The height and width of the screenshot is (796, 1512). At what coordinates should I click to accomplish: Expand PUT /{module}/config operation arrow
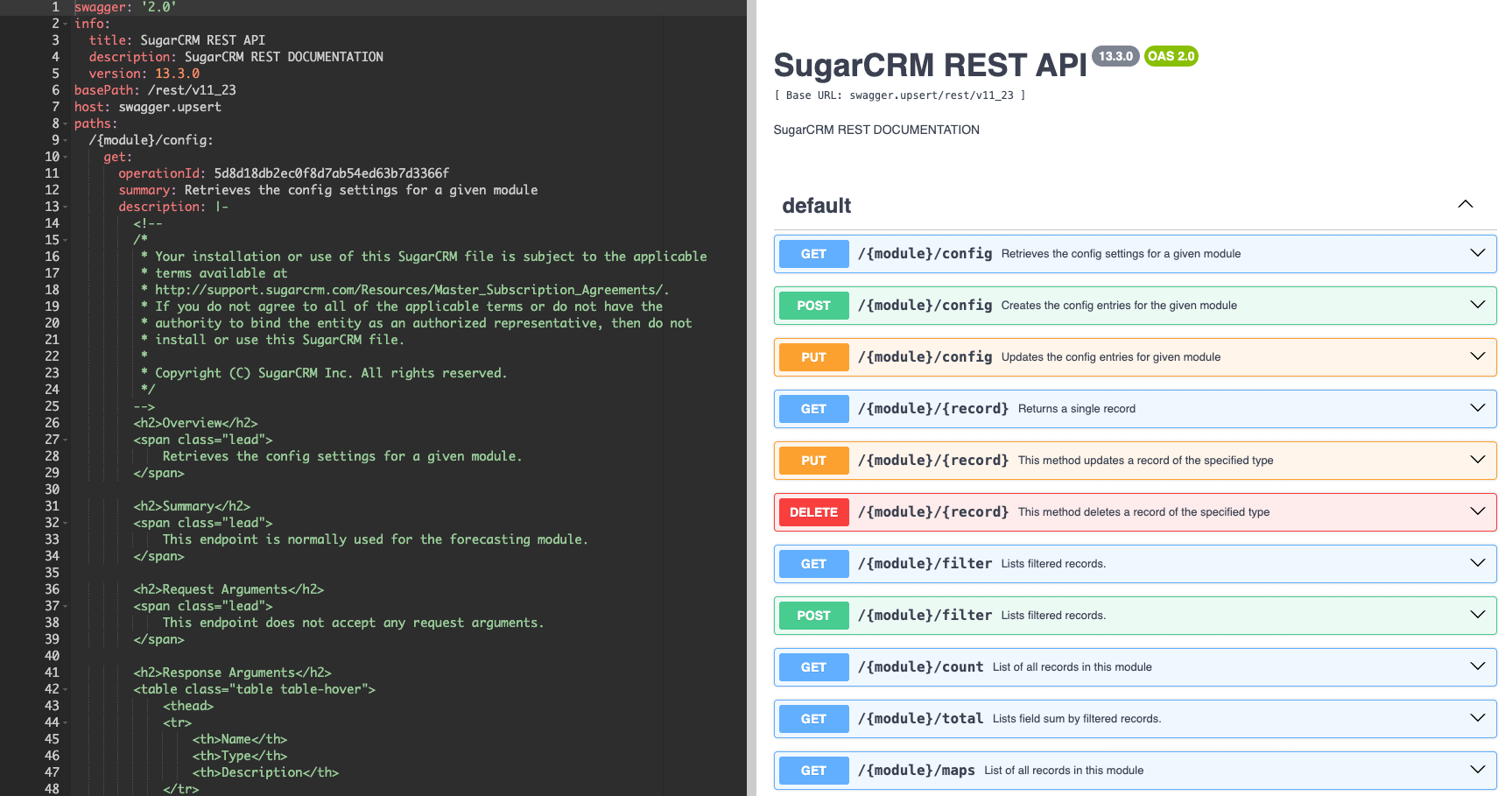pyautogui.click(x=1478, y=356)
